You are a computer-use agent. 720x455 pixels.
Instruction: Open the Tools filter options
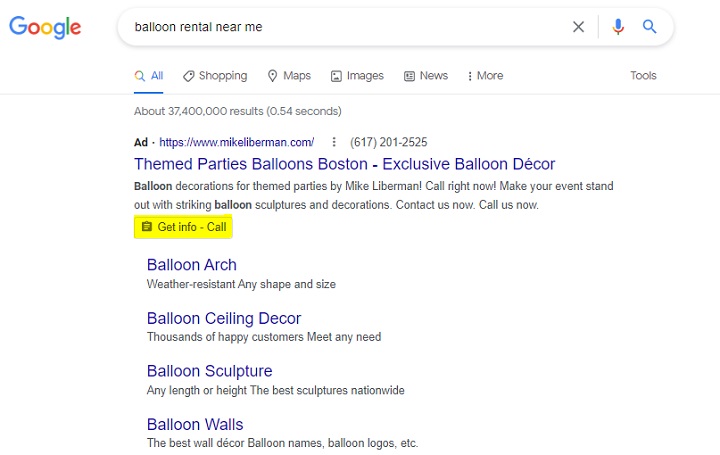click(643, 76)
